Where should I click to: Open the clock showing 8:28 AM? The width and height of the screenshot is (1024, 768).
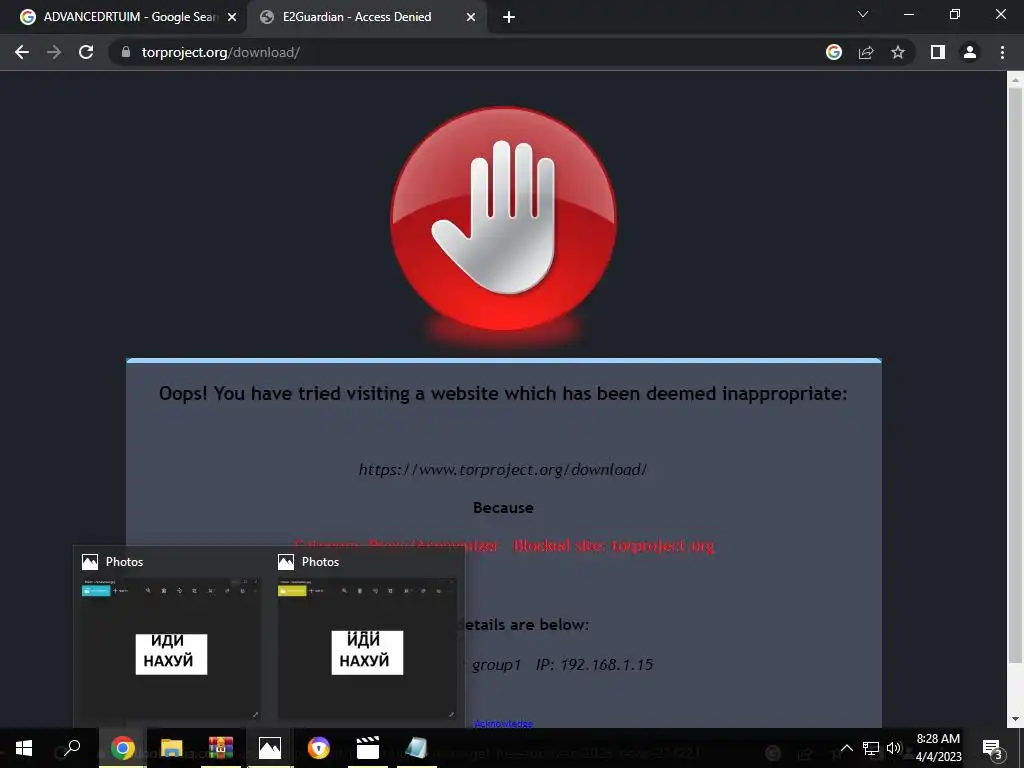coord(938,748)
